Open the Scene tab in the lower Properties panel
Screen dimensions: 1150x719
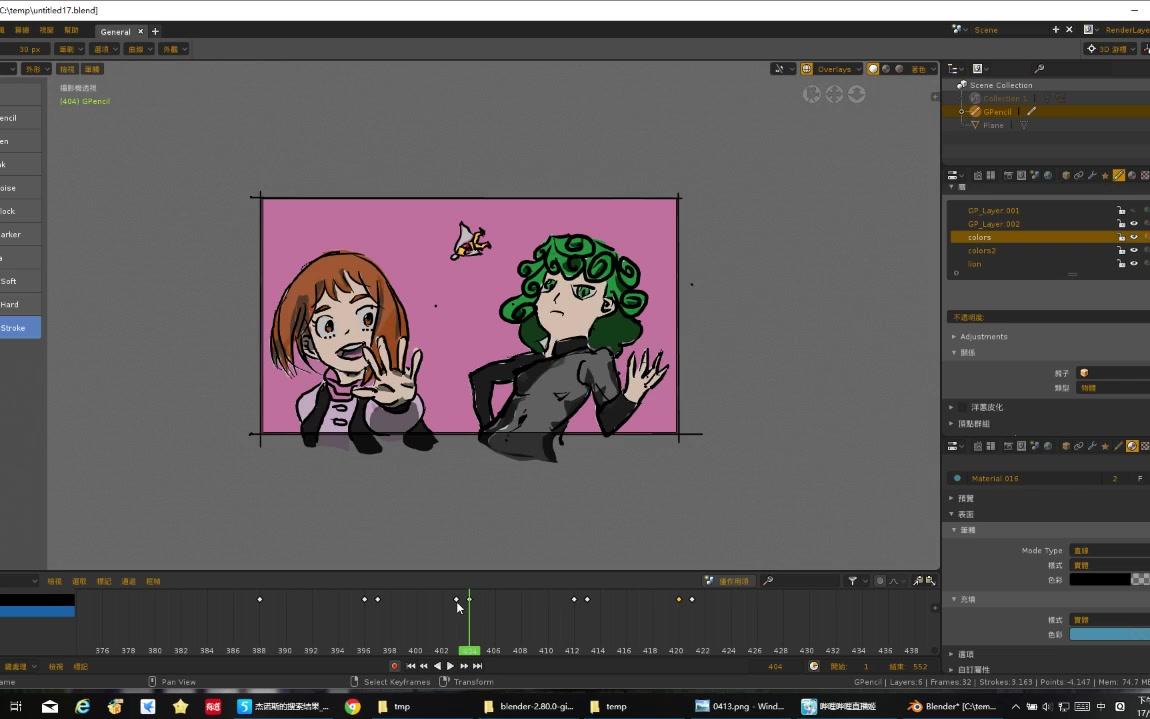pyautogui.click(x=1035, y=446)
